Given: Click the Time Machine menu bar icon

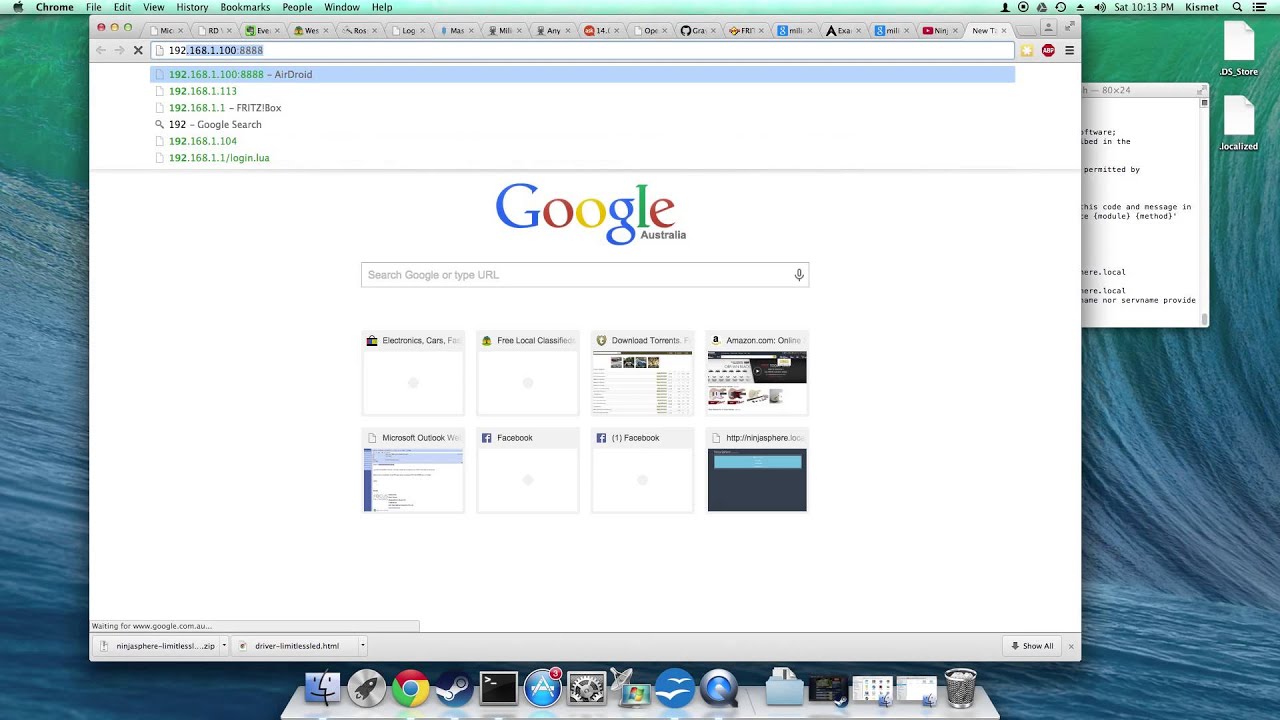Looking at the screenshot, I should 1061,7.
